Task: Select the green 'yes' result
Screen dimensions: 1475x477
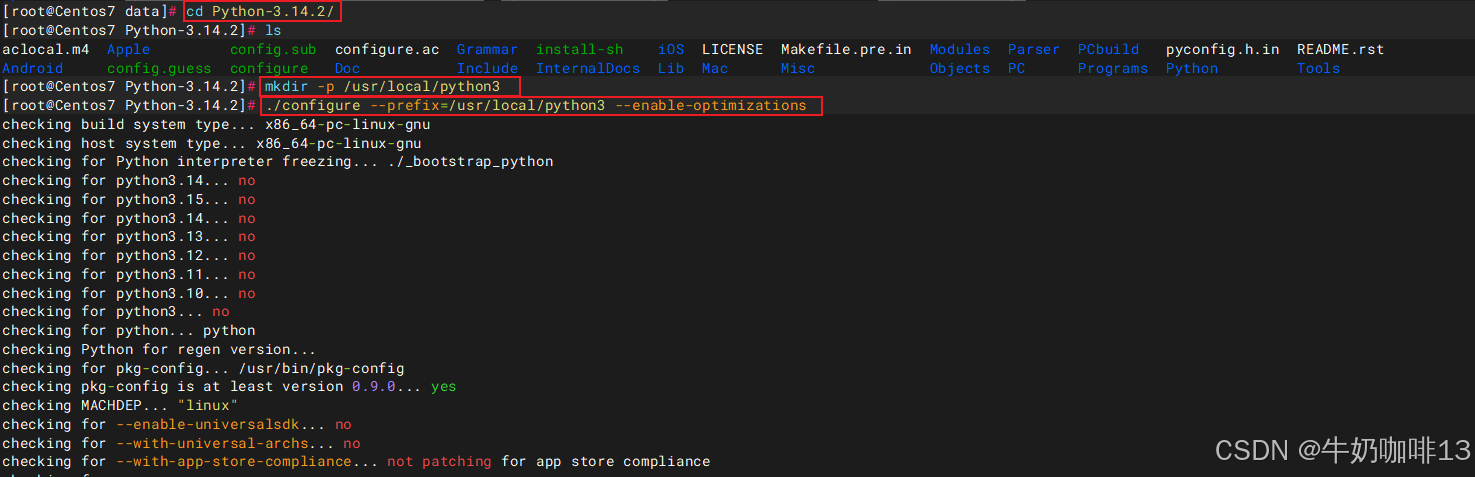Action: (444, 386)
